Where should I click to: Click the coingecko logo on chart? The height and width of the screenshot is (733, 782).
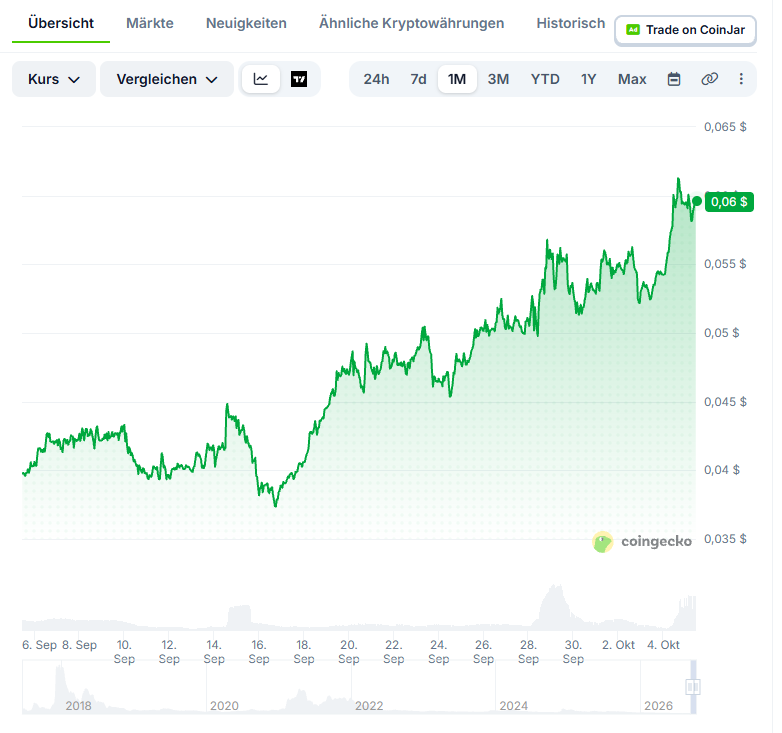pyautogui.click(x=642, y=542)
